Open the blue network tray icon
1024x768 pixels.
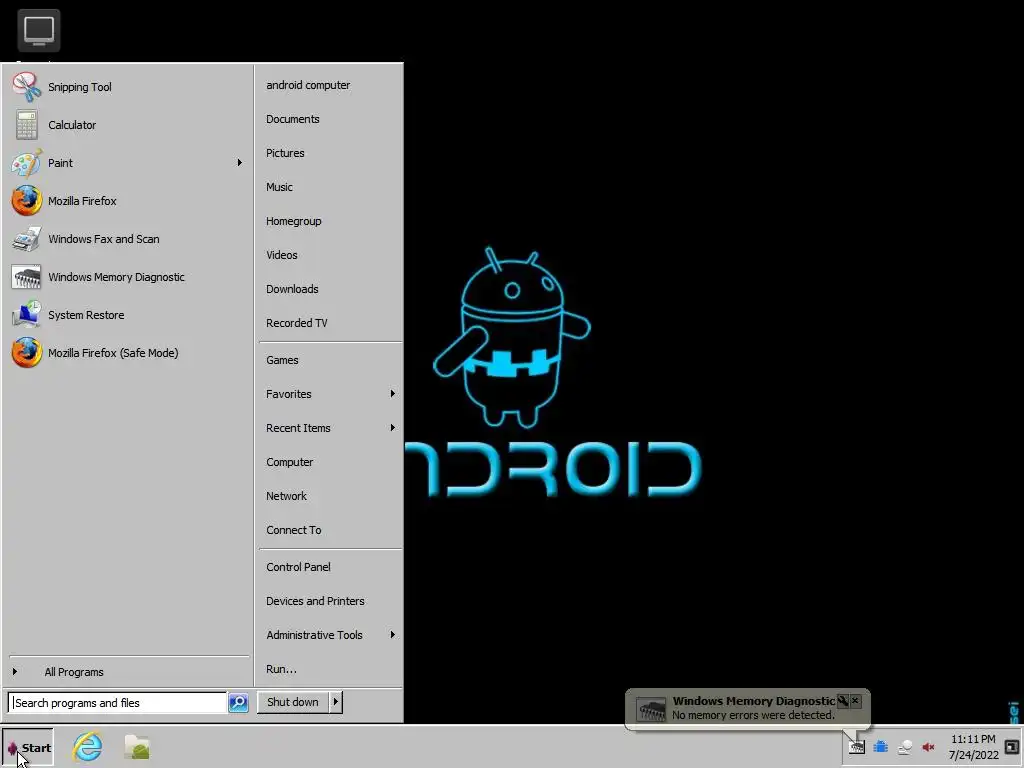(x=880, y=747)
